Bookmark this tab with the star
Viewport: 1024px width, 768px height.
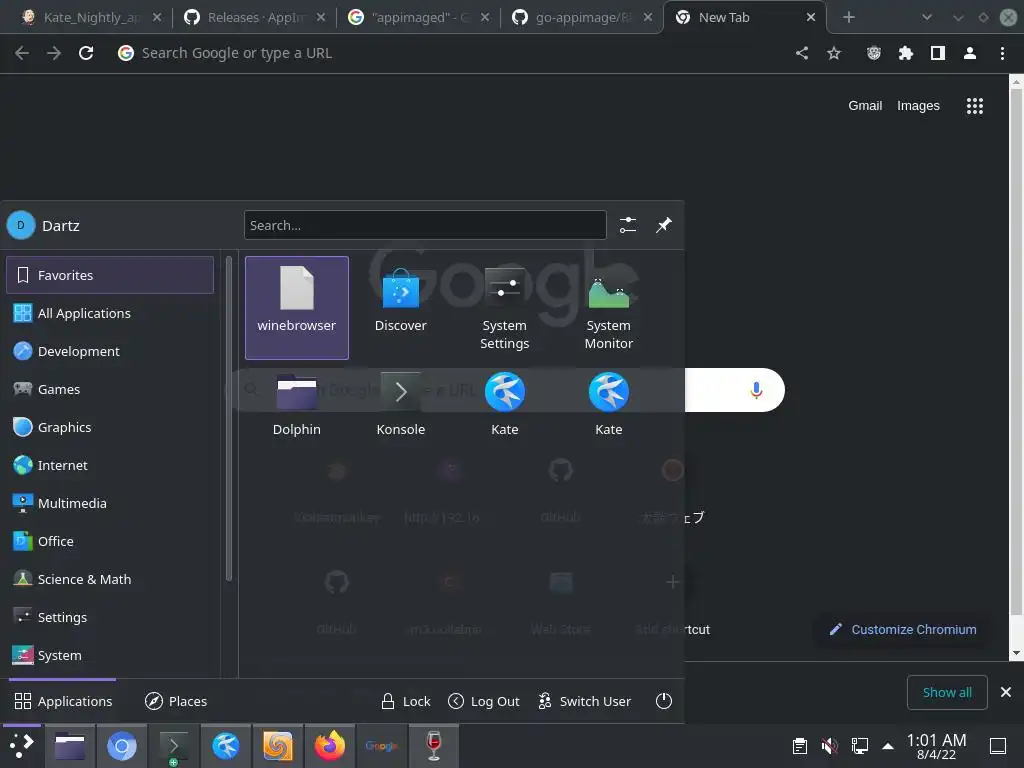pos(834,53)
